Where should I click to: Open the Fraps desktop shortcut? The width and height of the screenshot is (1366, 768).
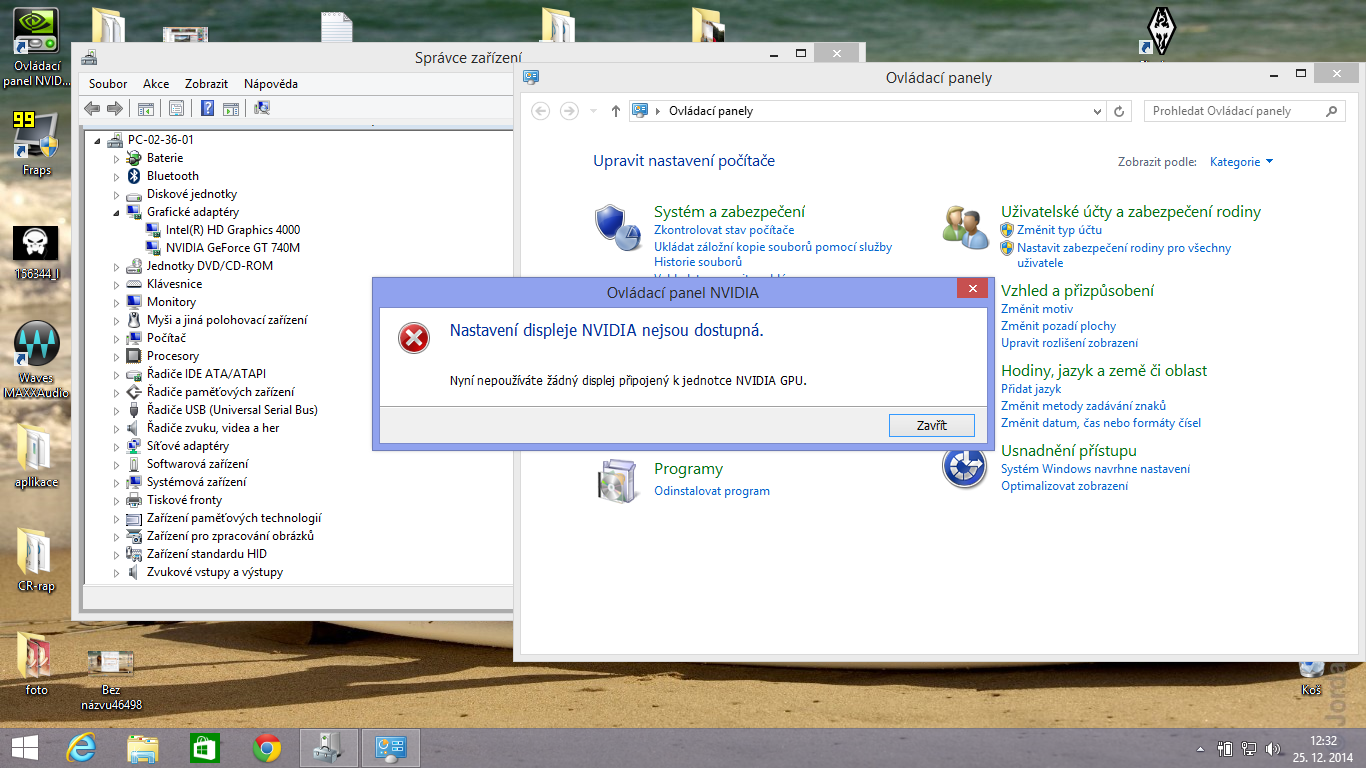tap(36, 143)
